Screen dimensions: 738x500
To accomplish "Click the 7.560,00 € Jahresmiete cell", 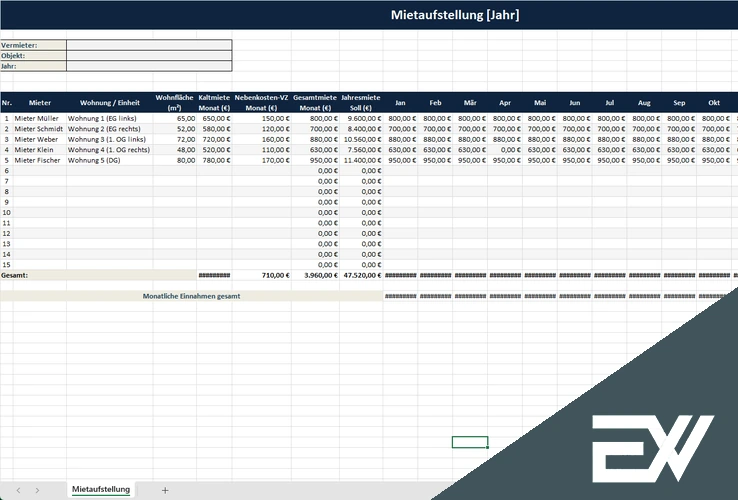I will pyautogui.click(x=361, y=150).
